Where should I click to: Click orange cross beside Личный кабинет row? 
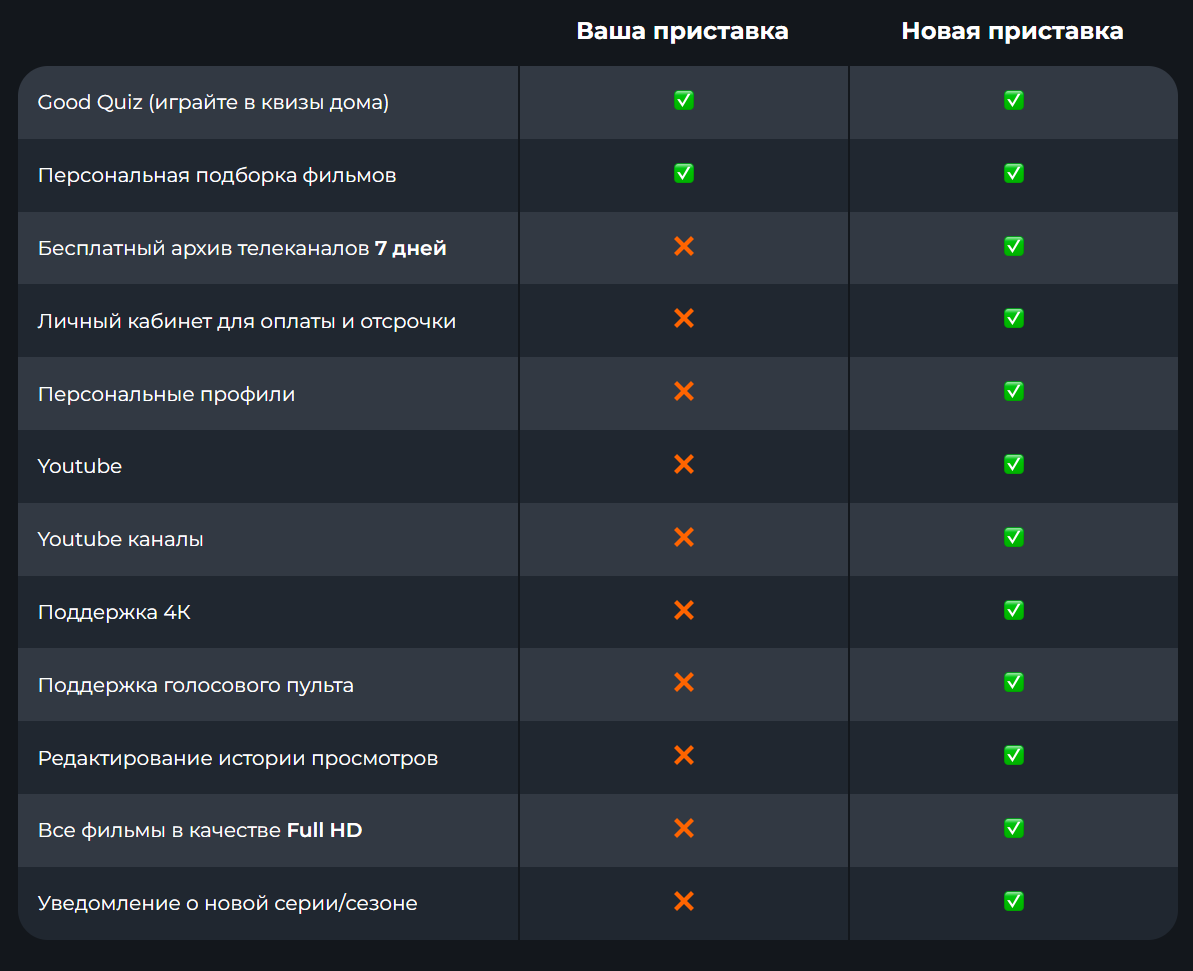(683, 318)
